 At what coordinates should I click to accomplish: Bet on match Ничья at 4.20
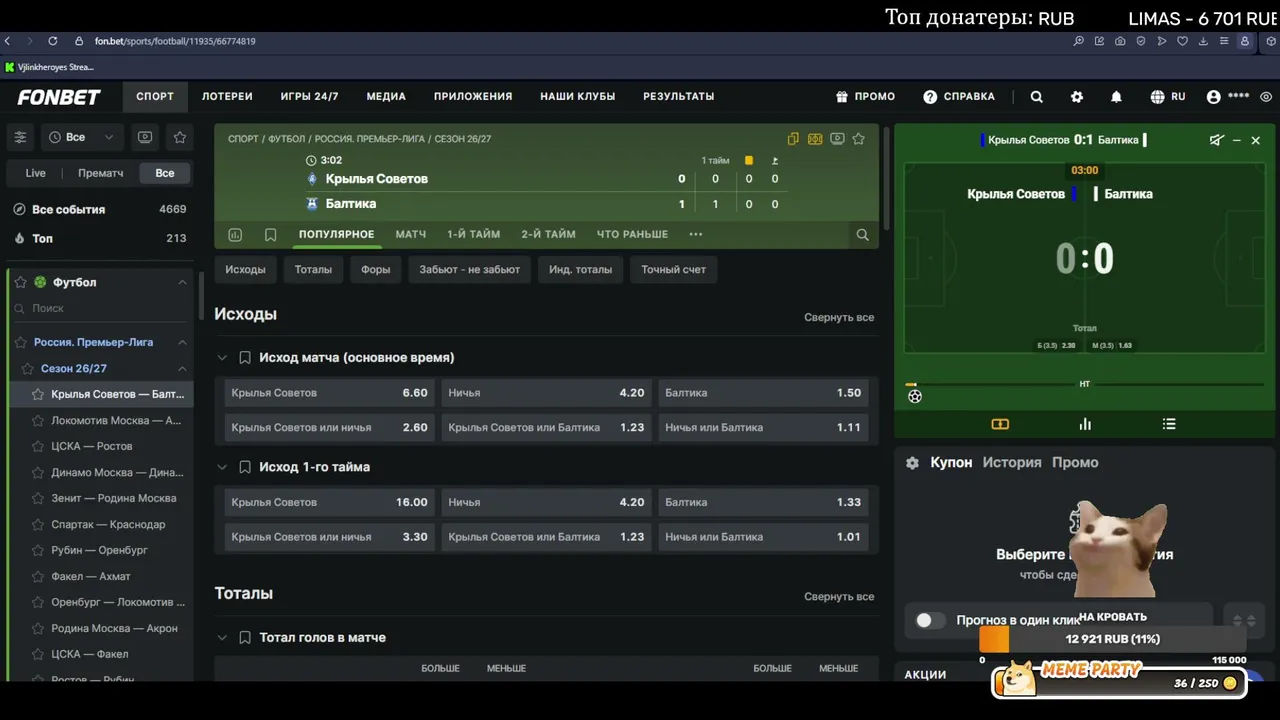click(546, 393)
